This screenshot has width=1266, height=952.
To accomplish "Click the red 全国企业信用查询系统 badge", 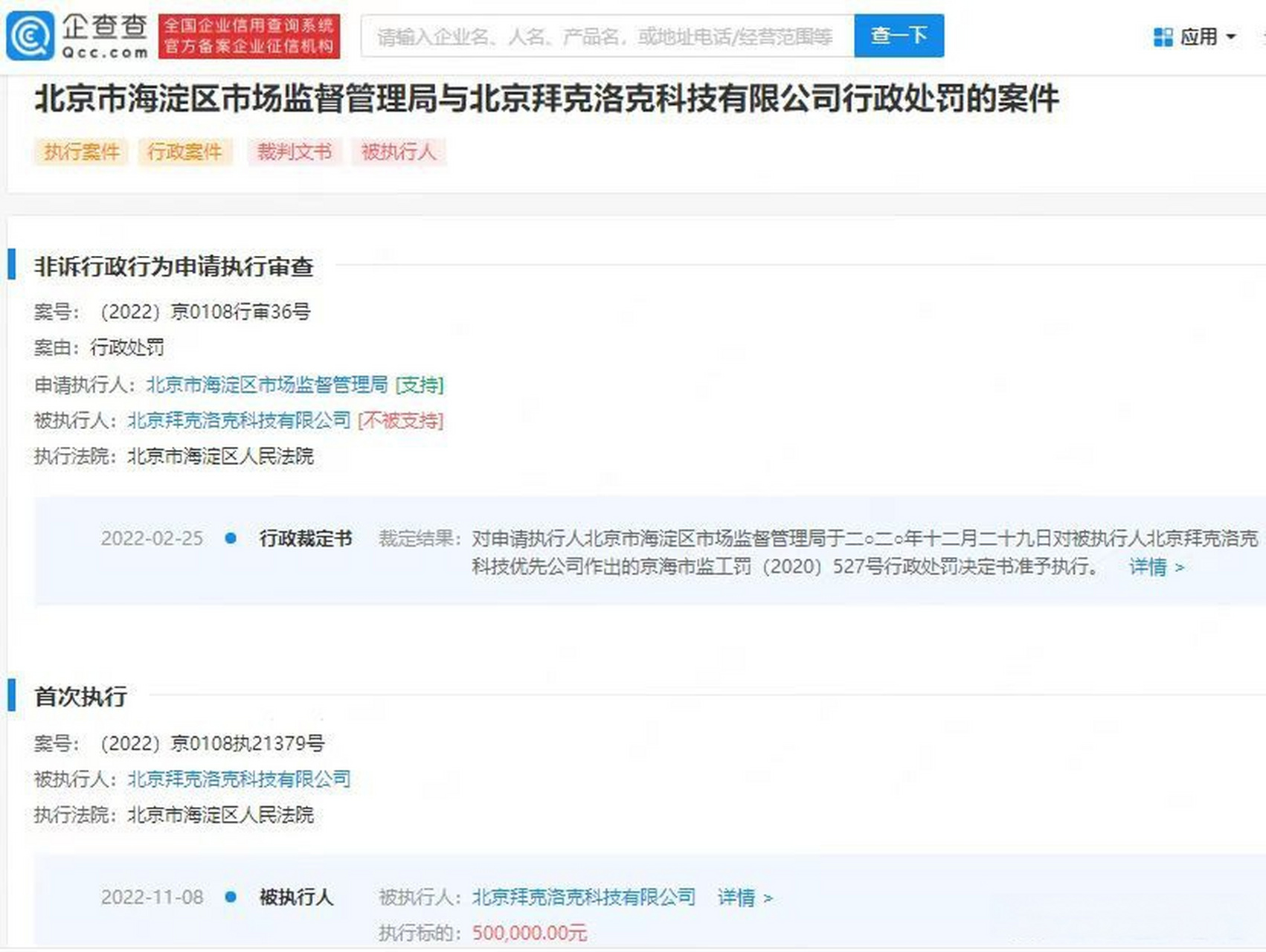I will click(x=249, y=36).
